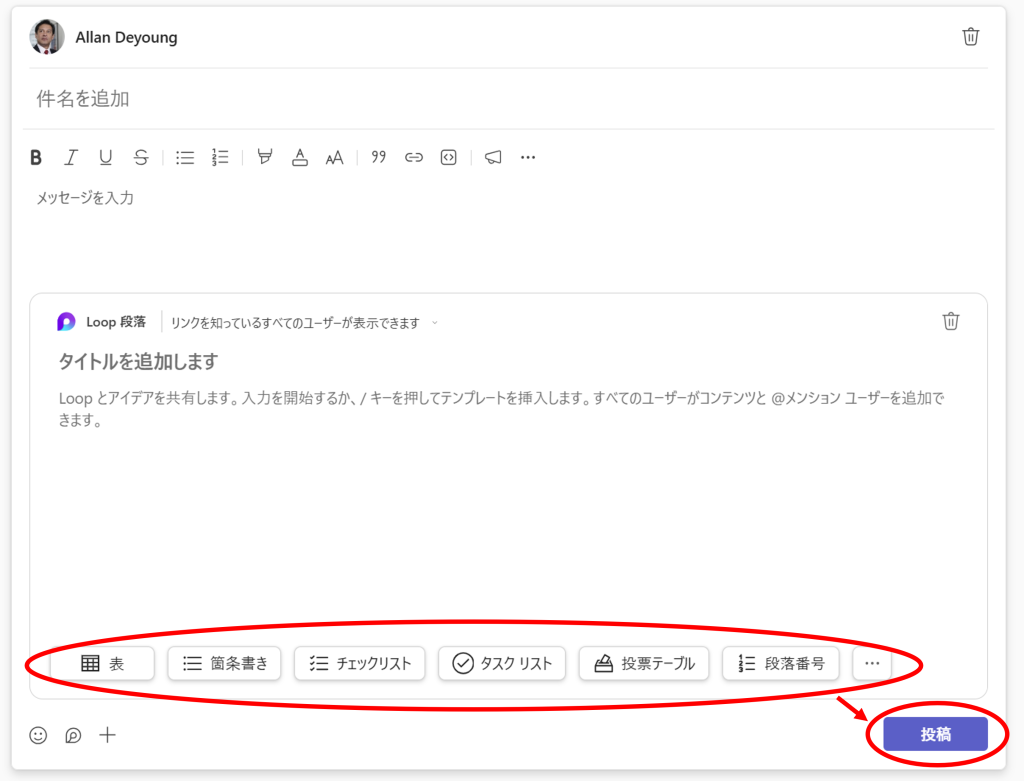
Task: Insert a 投票テーブル into the Loop component
Action: point(644,663)
